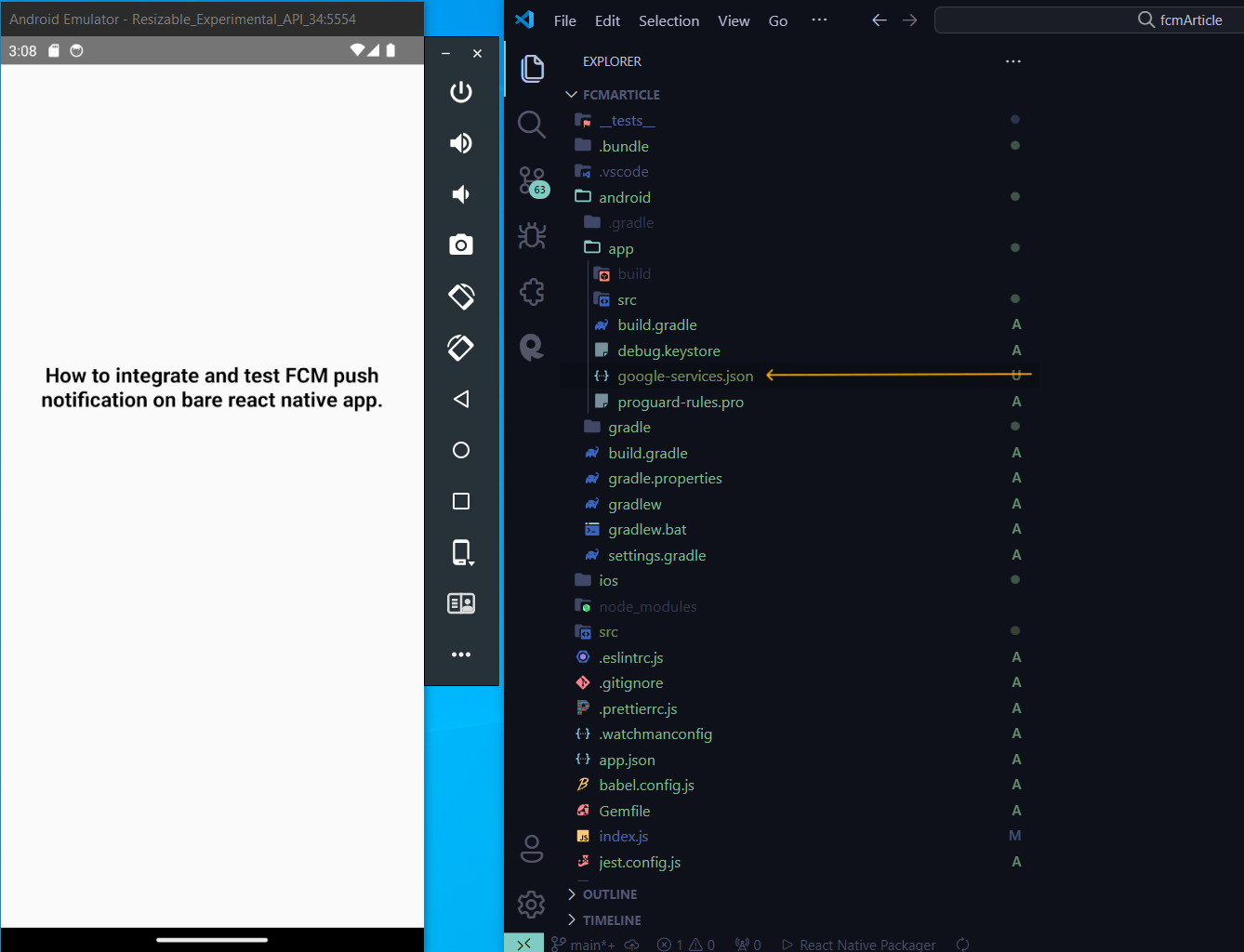
Task: Open the Manage gear in activity bar
Action: tap(532, 904)
